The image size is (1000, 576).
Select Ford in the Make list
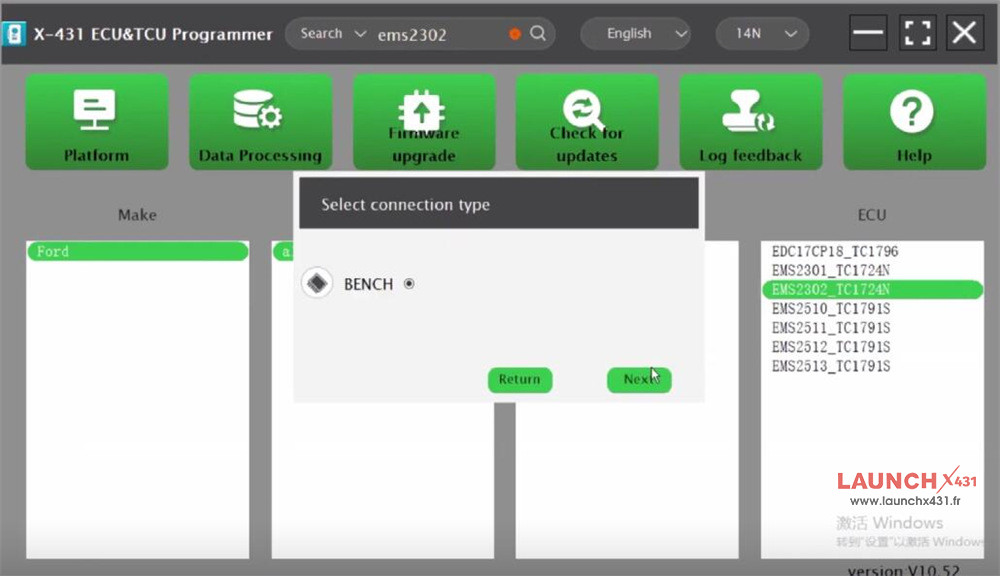pyautogui.click(x=137, y=251)
